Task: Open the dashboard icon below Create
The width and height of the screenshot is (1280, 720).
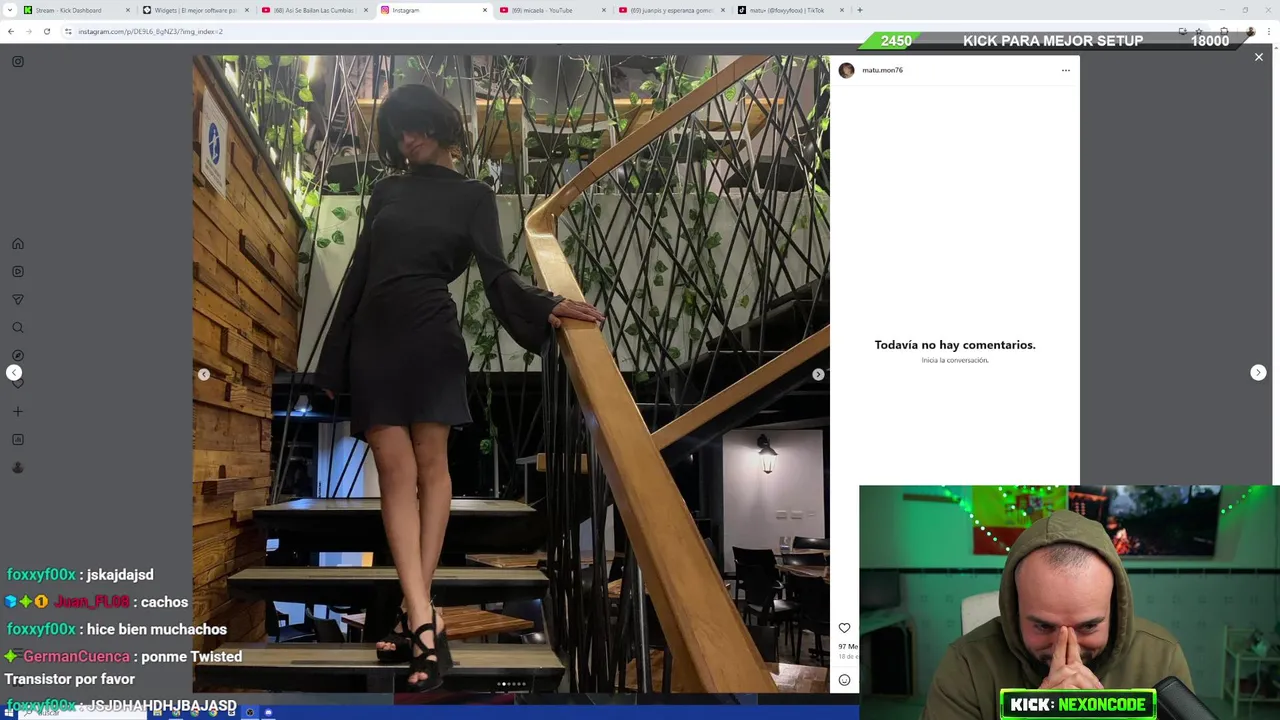Action: (x=18, y=440)
